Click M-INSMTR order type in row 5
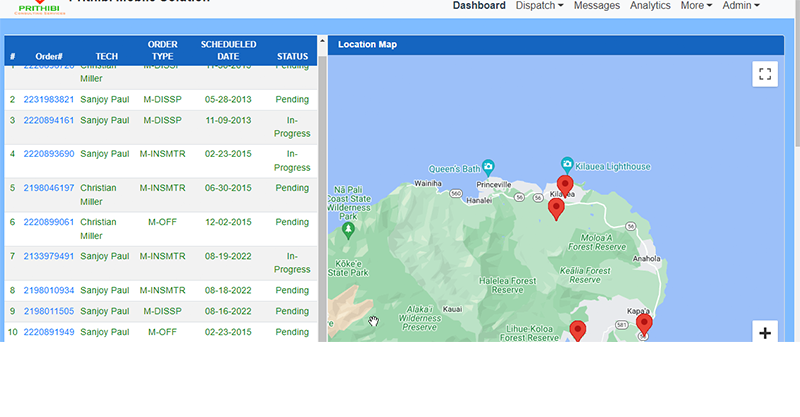The height and width of the screenshot is (417, 800). (x=163, y=188)
